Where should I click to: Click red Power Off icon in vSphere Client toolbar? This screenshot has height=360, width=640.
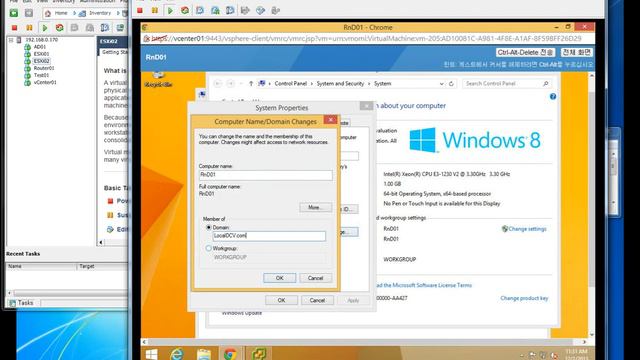tap(14, 28)
